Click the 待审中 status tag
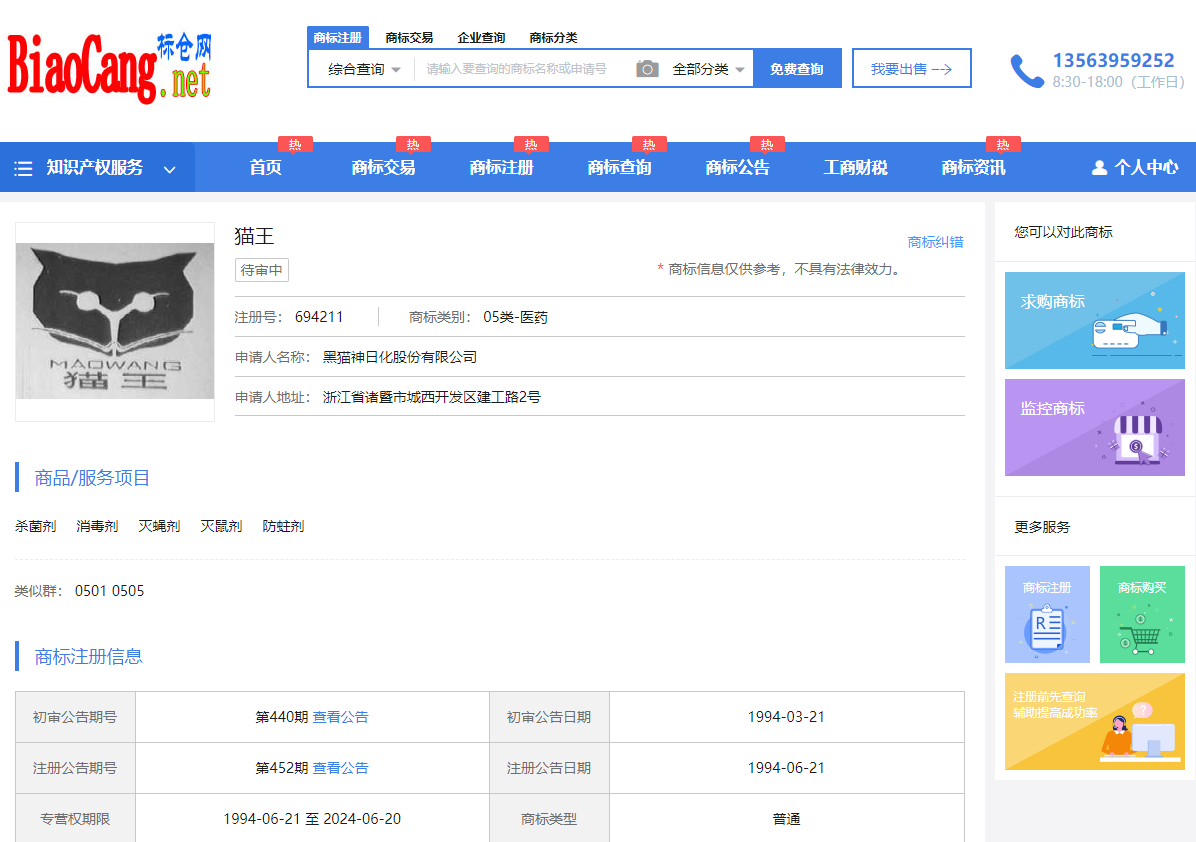The image size is (1196, 842). 262,270
